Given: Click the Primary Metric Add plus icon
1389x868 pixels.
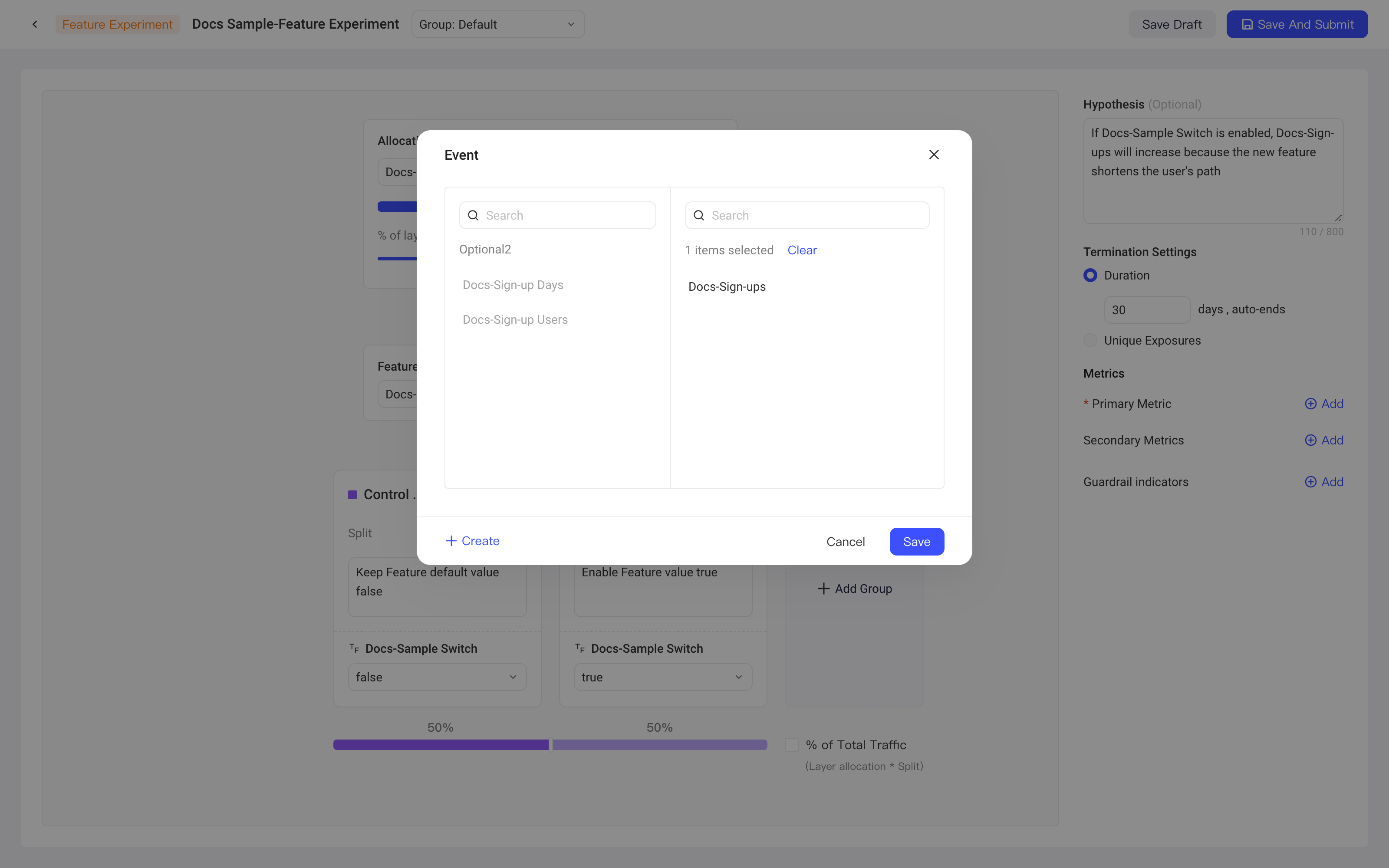Looking at the screenshot, I should [x=1310, y=404].
